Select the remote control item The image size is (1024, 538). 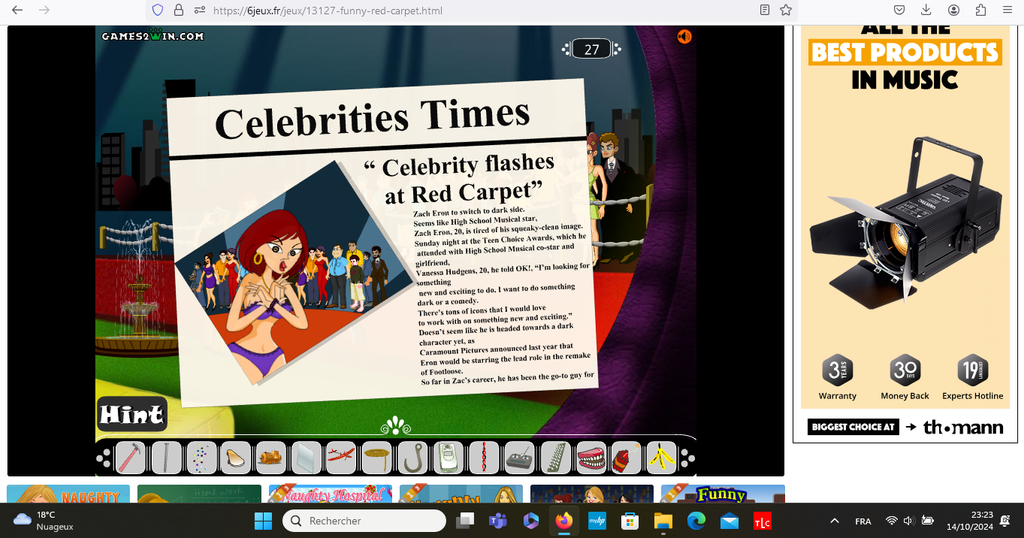[x=519, y=457]
